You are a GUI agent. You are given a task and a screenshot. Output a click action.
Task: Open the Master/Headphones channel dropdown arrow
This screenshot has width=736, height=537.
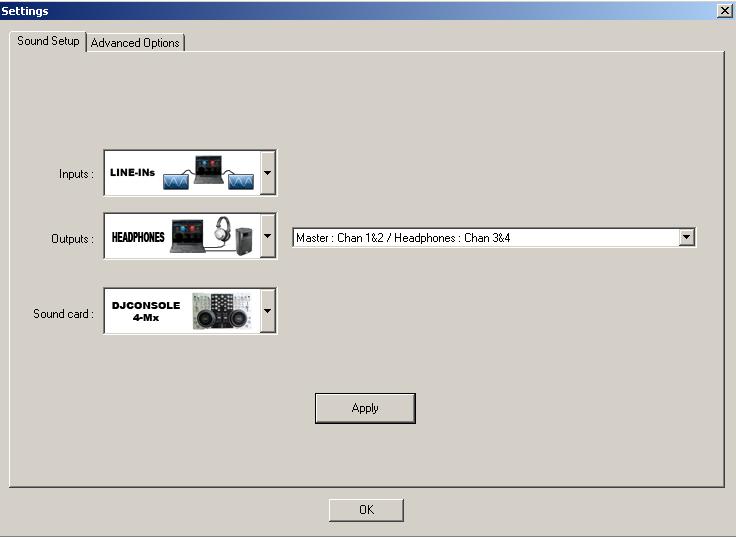pos(686,238)
